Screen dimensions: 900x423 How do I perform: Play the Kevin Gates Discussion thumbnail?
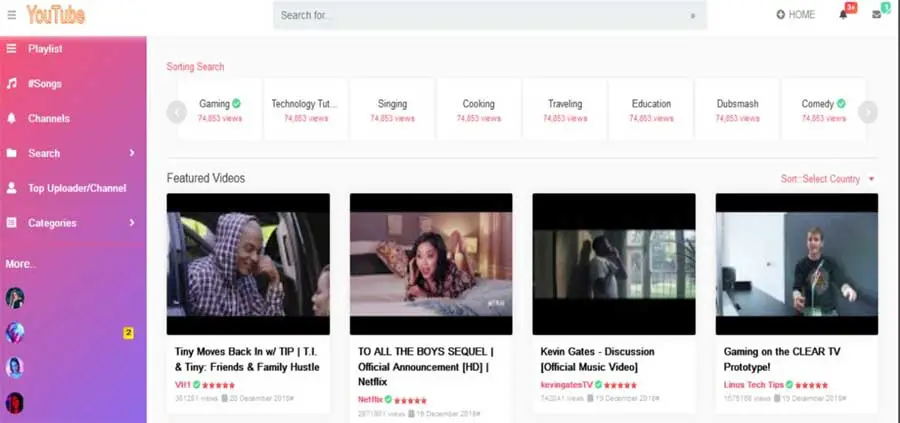(x=614, y=264)
